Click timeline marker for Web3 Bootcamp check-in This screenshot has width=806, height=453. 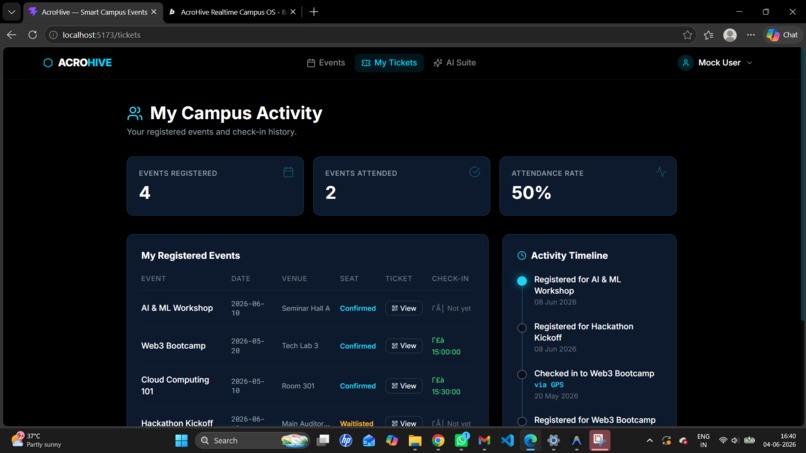pos(522,374)
